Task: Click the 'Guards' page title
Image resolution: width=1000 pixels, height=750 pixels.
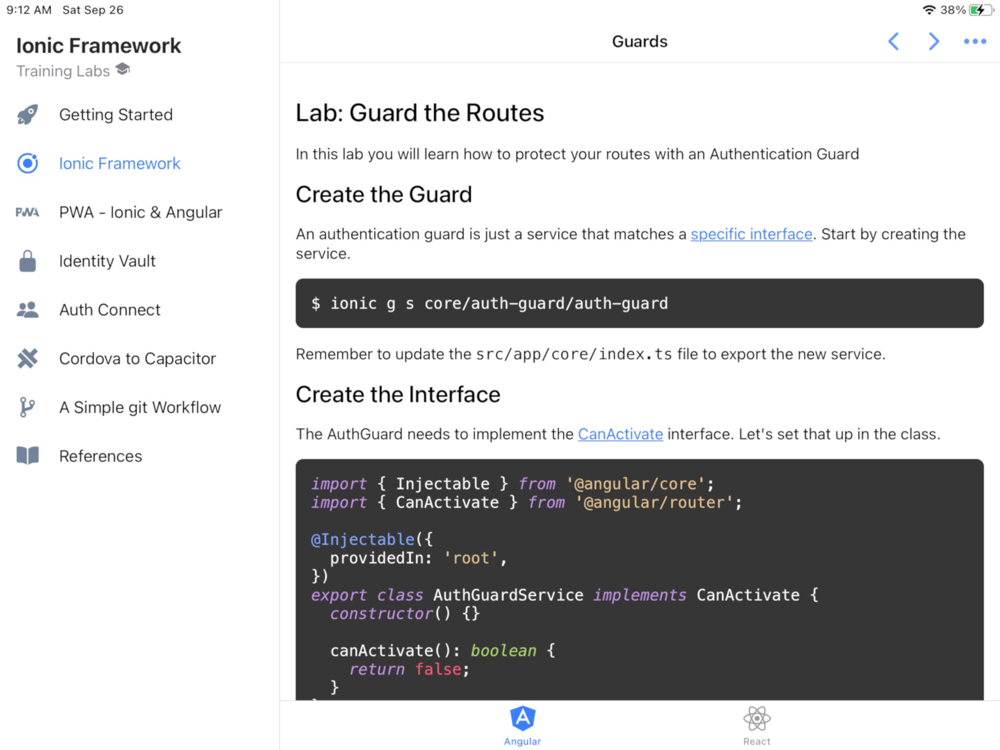Action: click(x=640, y=41)
